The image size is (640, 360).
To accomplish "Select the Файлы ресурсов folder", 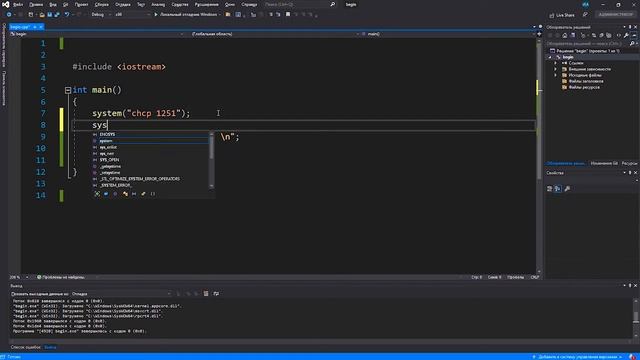I will (x=581, y=87).
